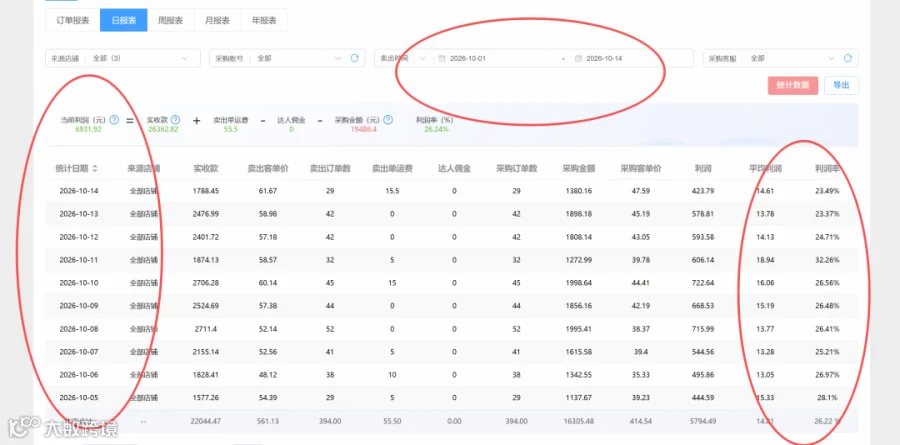Open calendar icon beside start date
The width and height of the screenshot is (900, 445).
(x=442, y=59)
